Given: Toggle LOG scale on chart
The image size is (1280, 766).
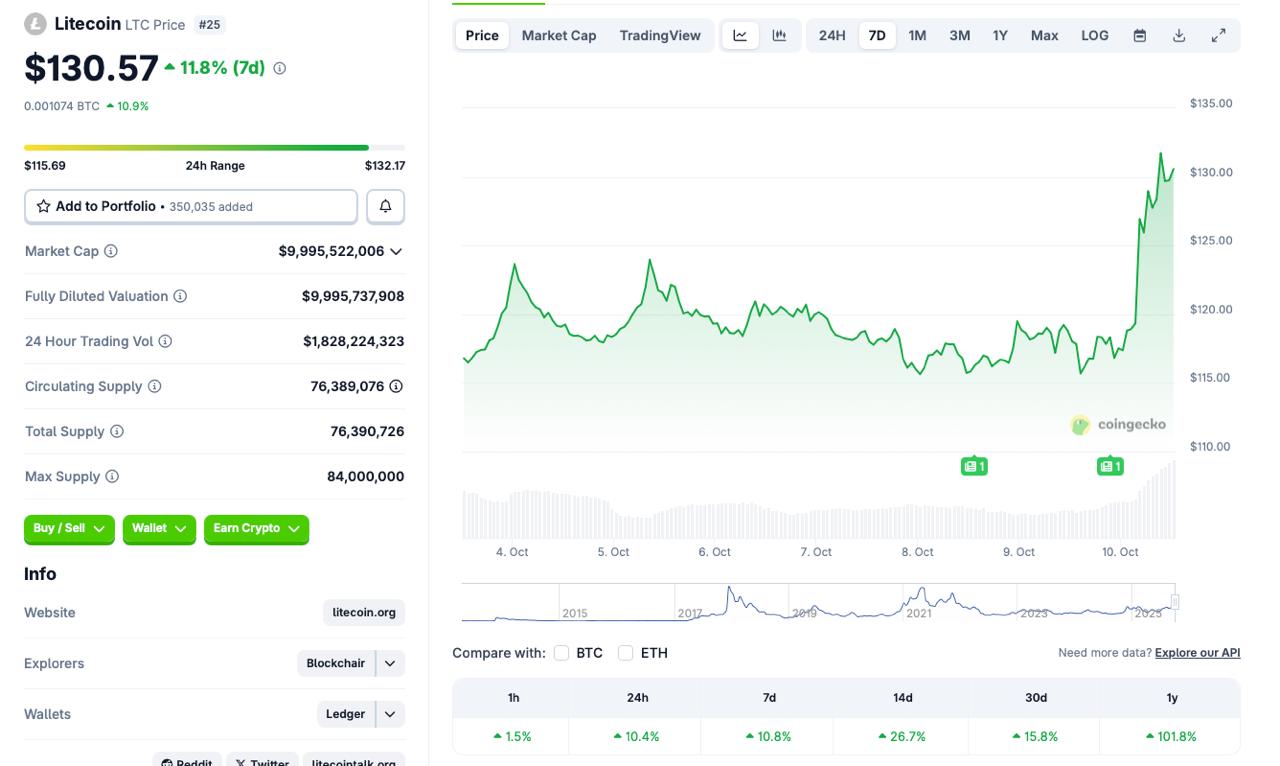Looking at the screenshot, I should pyautogui.click(x=1094, y=35).
